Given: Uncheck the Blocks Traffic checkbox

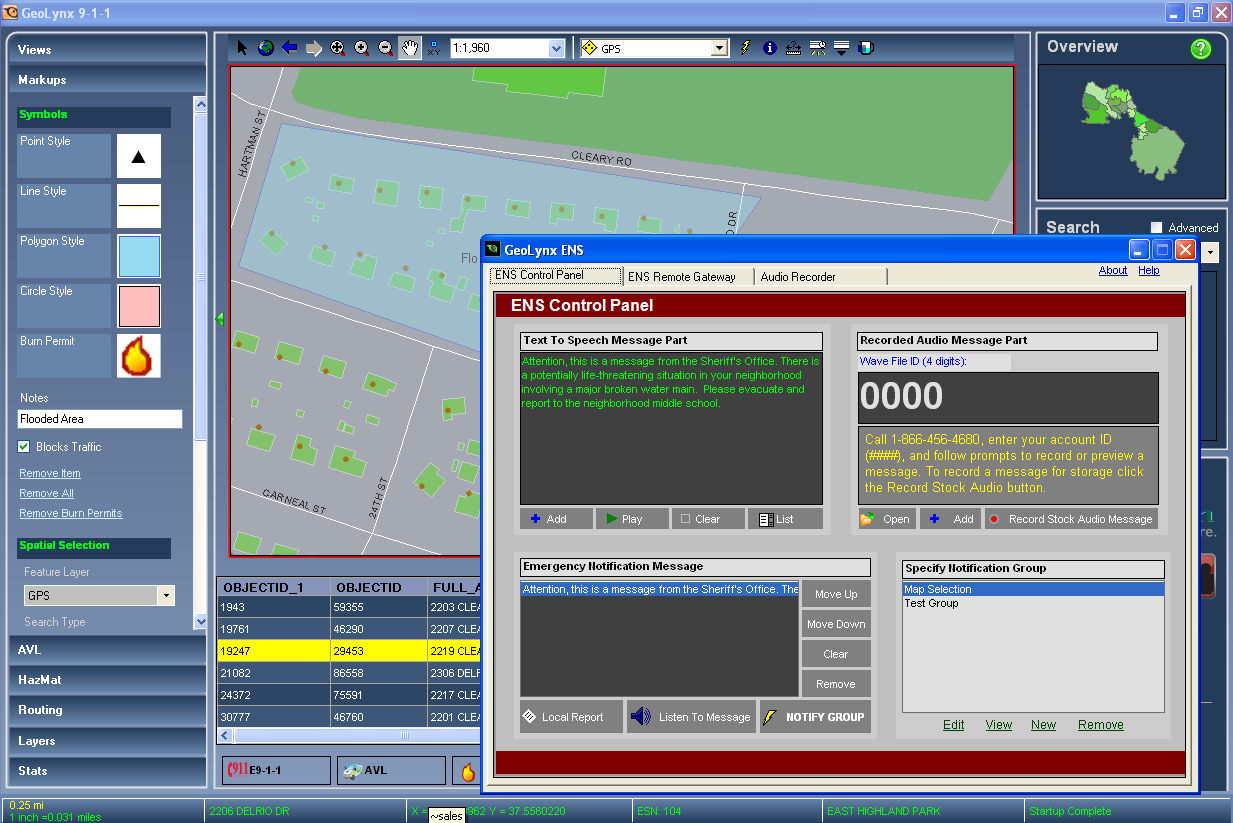Looking at the screenshot, I should pos(24,447).
